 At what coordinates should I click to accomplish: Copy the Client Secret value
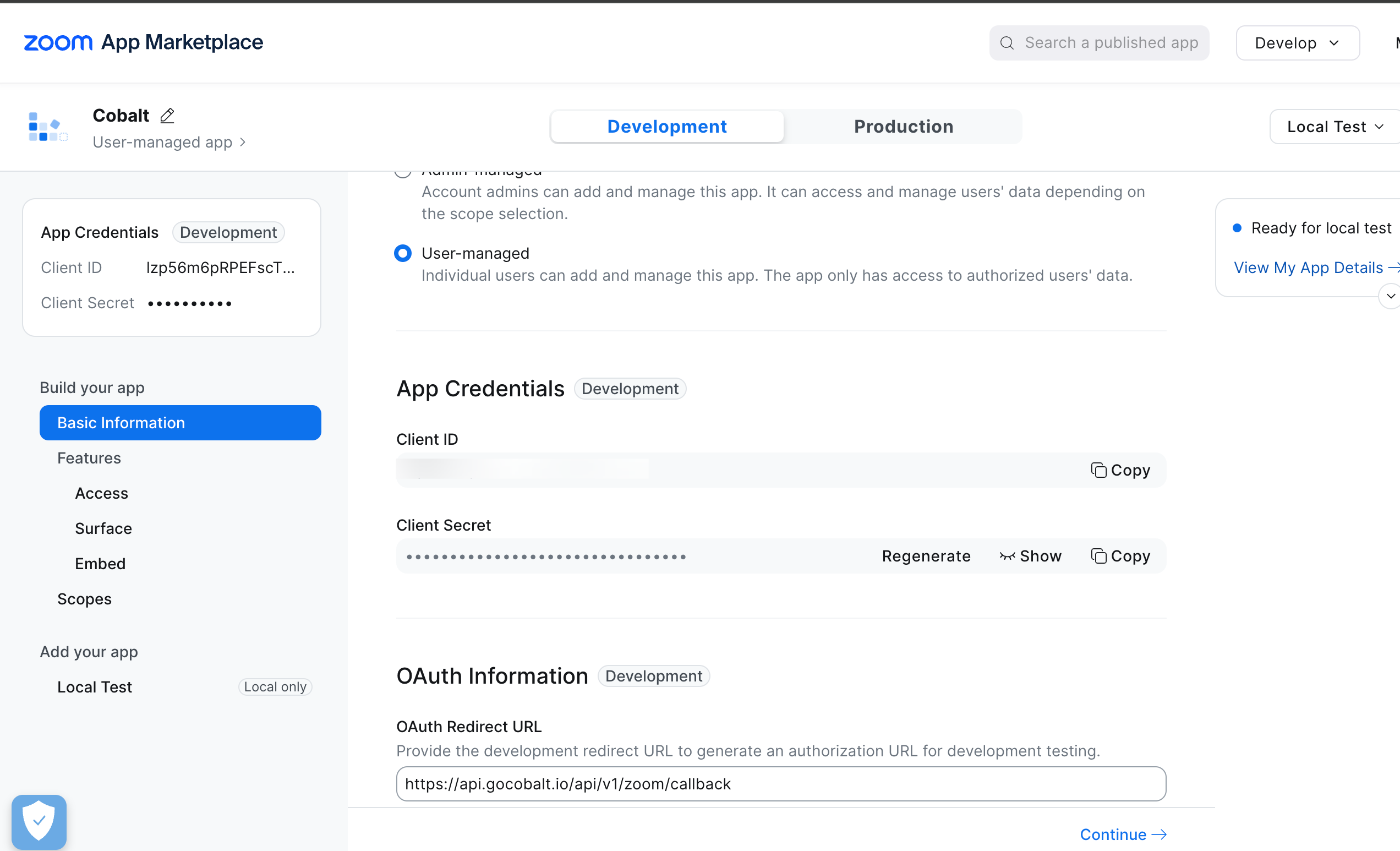tap(1120, 556)
